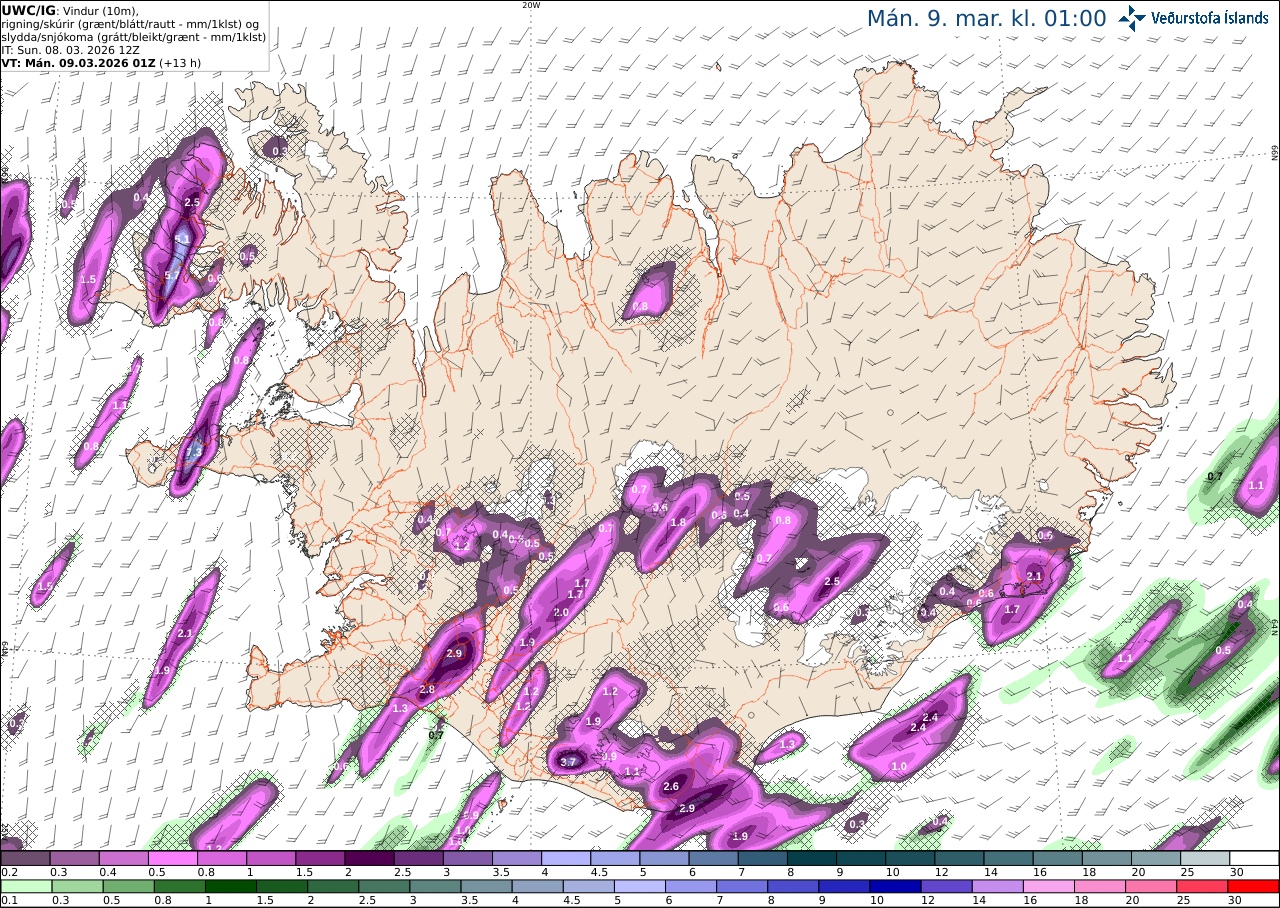Click the 1.0 precipitation value on the map
The width and height of the screenshot is (1280, 908).
[x=898, y=766]
